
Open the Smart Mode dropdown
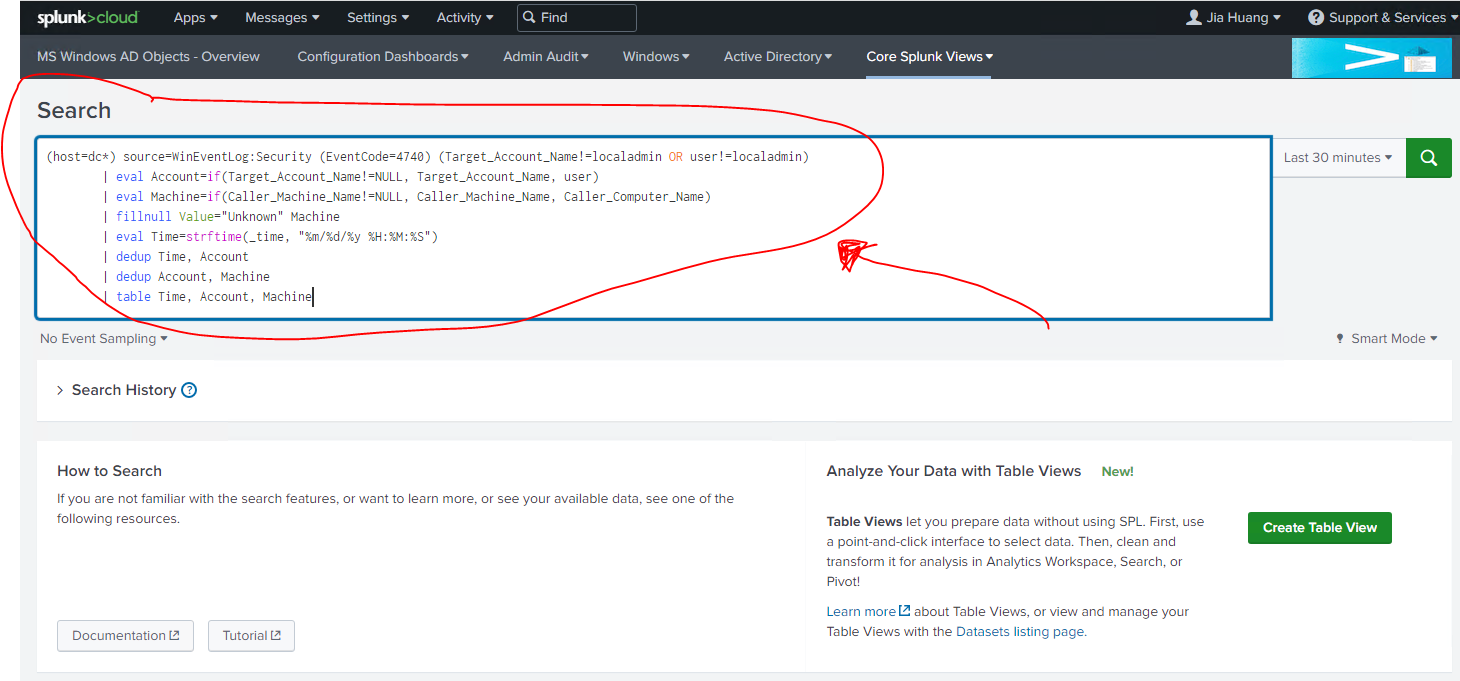coord(1387,339)
